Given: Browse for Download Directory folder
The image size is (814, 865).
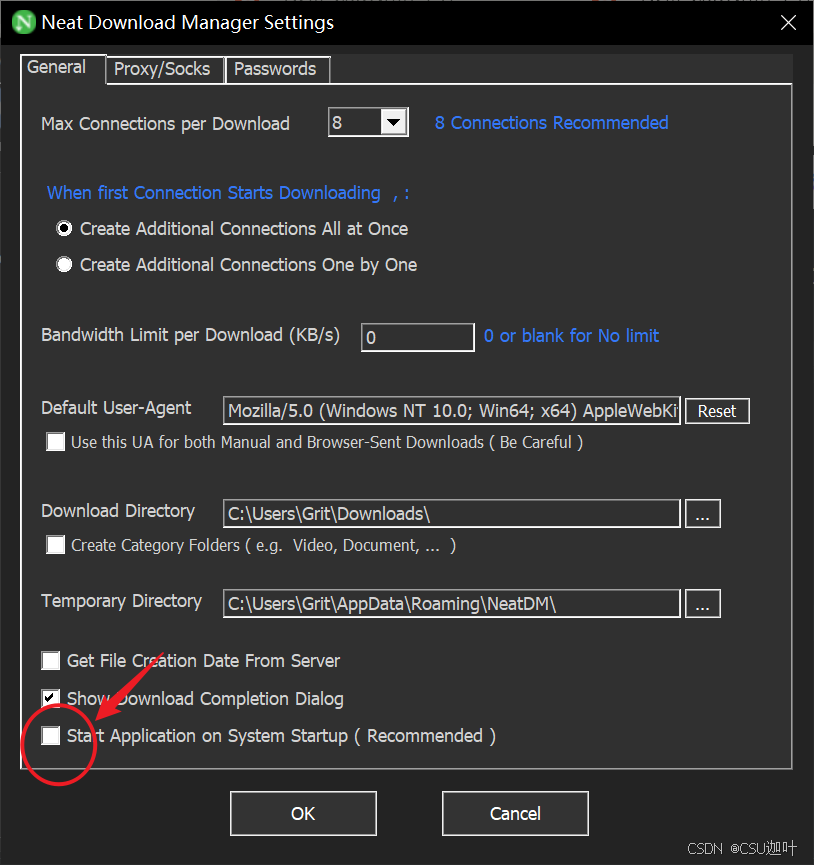Looking at the screenshot, I should pyautogui.click(x=703, y=514).
